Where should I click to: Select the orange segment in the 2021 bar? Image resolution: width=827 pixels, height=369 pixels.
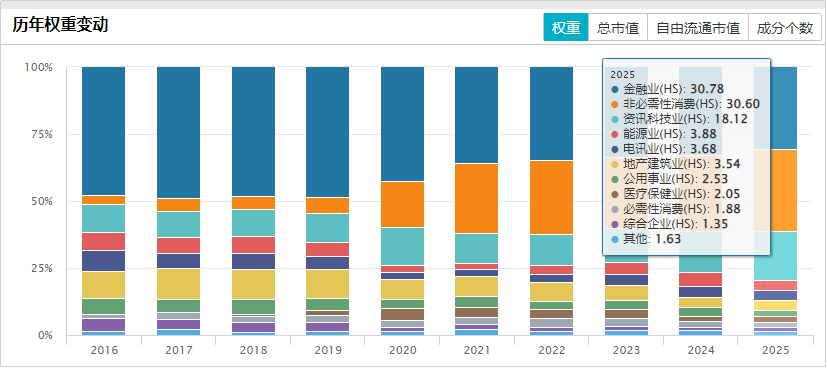point(477,199)
